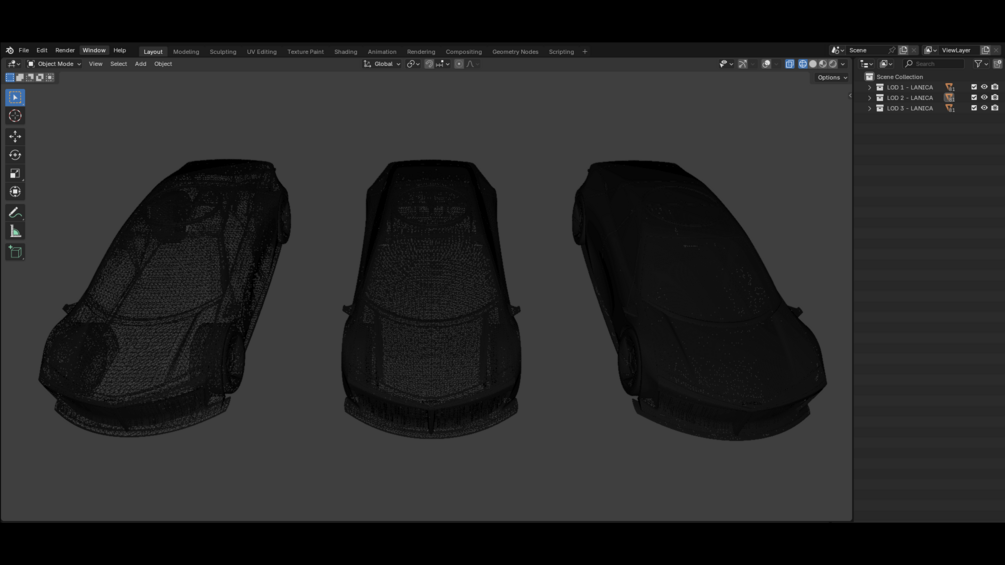Toggle proportional editing

pyautogui.click(x=459, y=64)
